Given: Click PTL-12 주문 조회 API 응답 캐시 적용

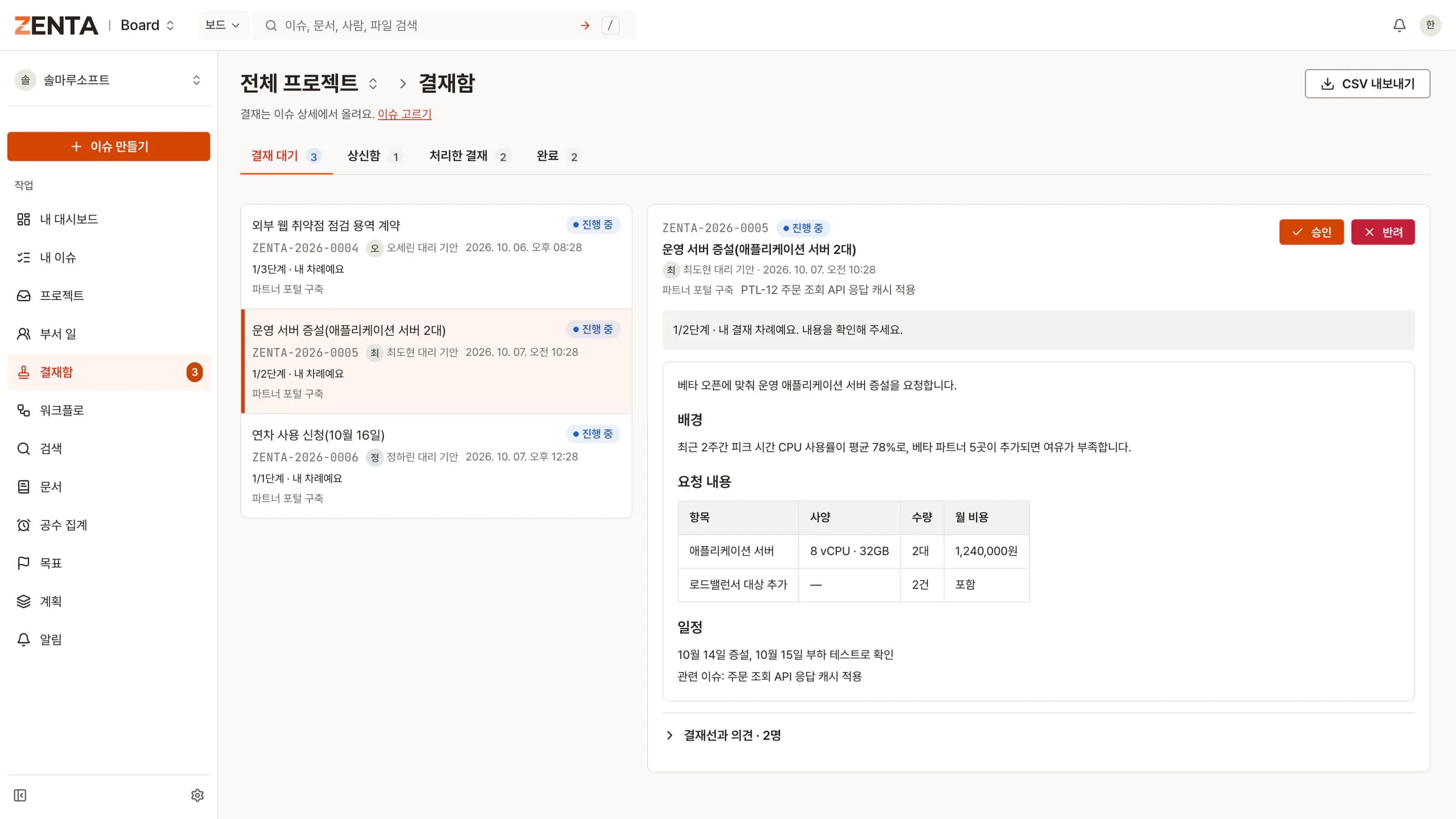Looking at the screenshot, I should [827, 290].
